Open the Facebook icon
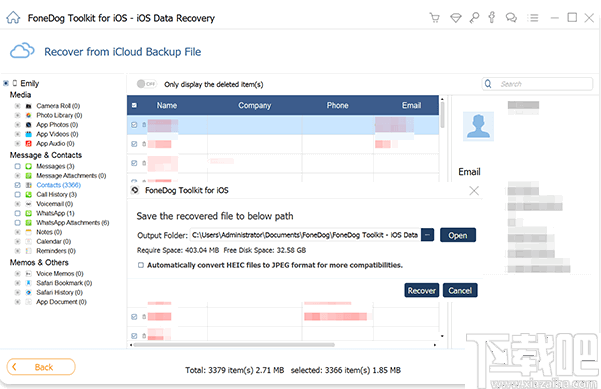Image resolution: width=601 pixels, height=389 pixels. point(492,17)
